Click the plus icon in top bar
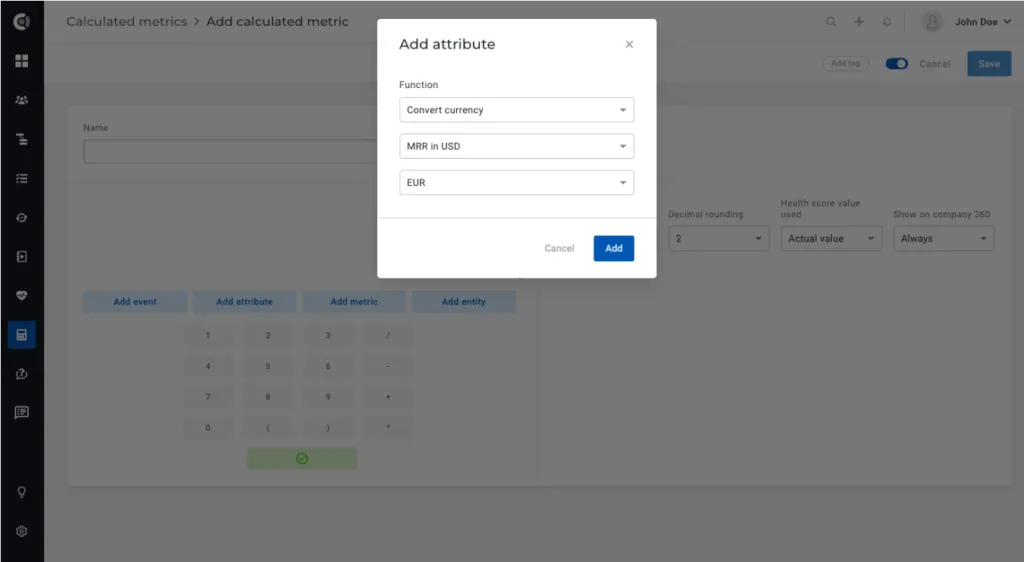 pyautogui.click(x=859, y=22)
